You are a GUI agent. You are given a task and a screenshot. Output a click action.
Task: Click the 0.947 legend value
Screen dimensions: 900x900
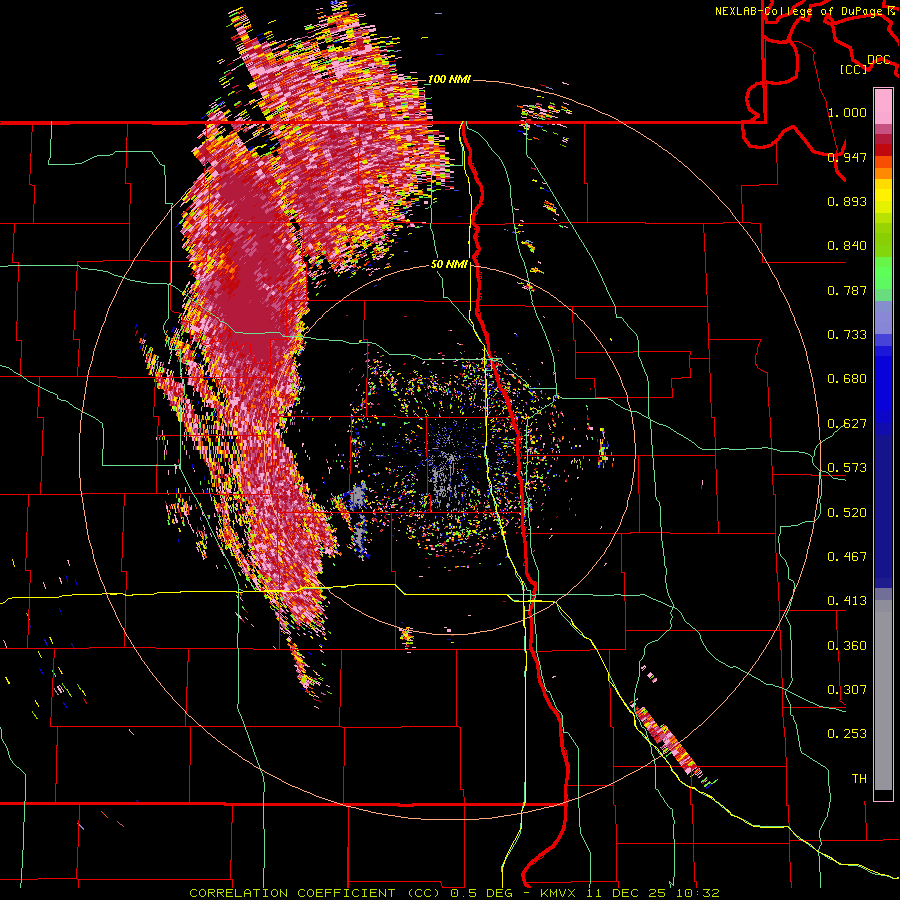tap(847, 157)
